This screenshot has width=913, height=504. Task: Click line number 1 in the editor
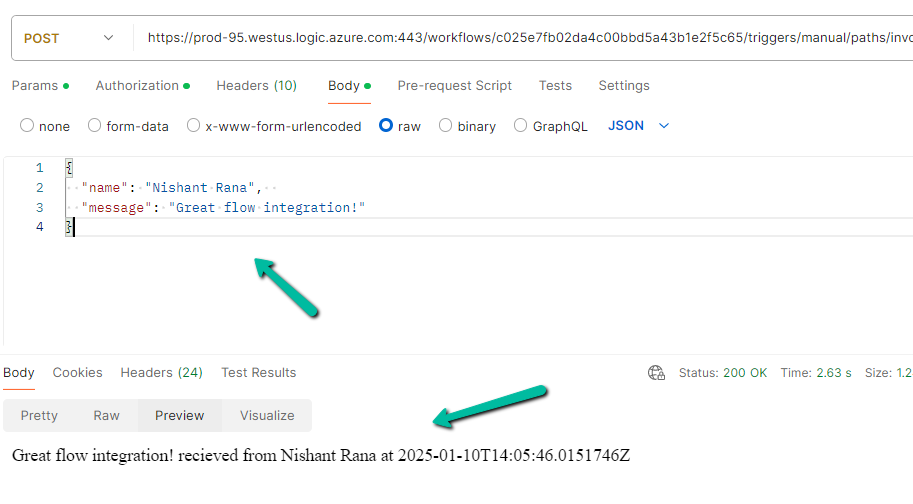40,168
